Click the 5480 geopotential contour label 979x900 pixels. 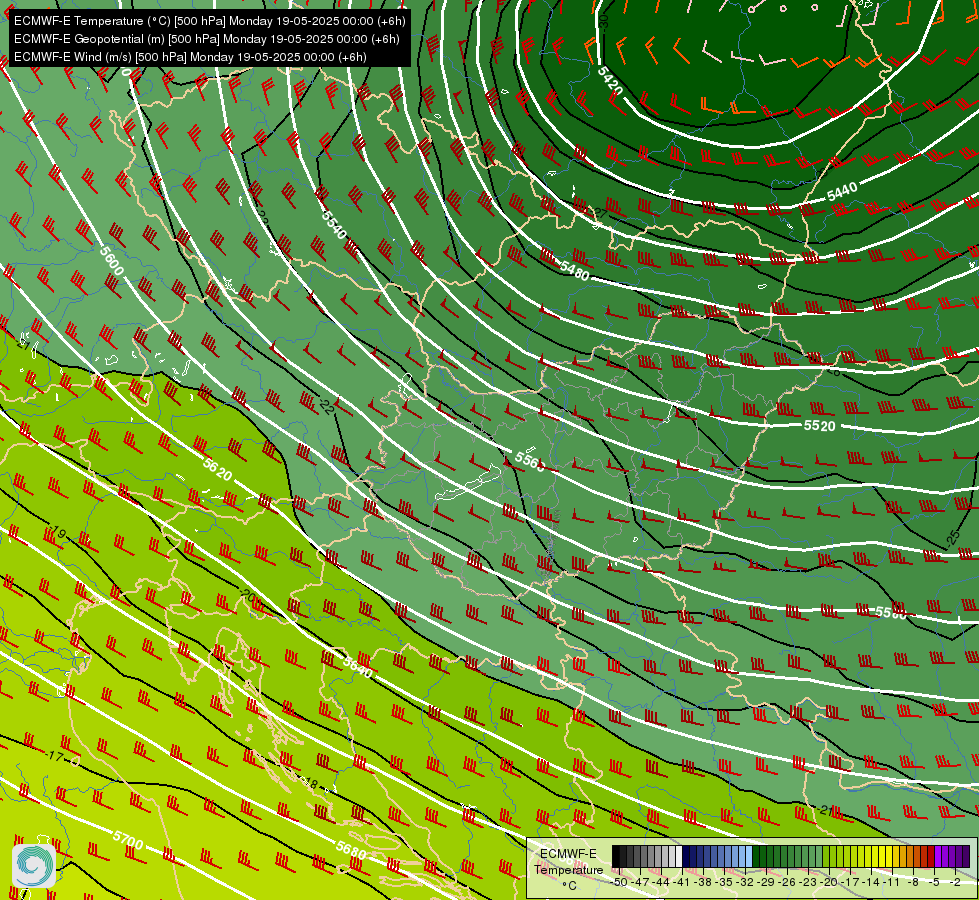[574, 271]
